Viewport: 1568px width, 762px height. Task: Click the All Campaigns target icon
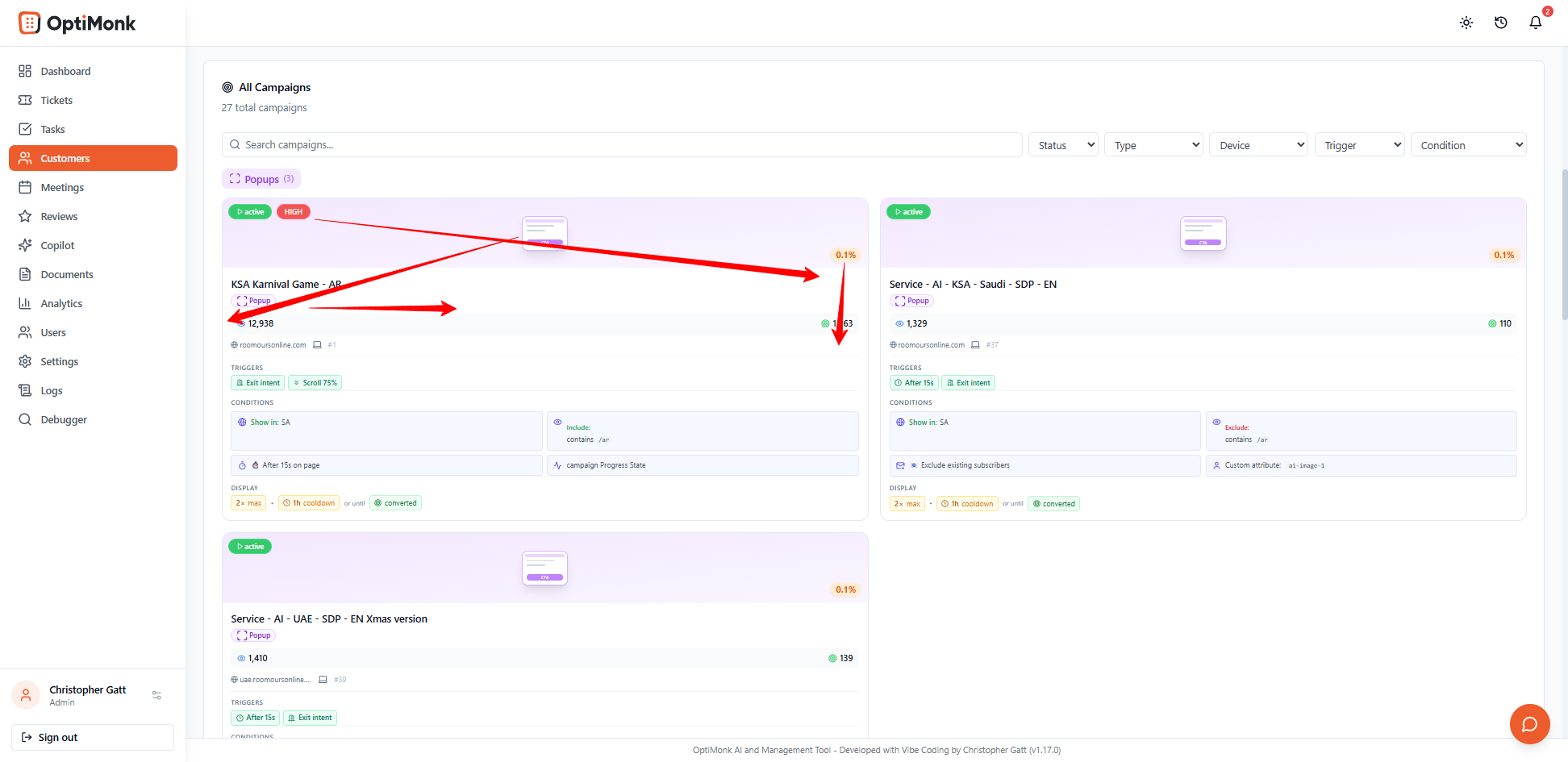click(227, 87)
